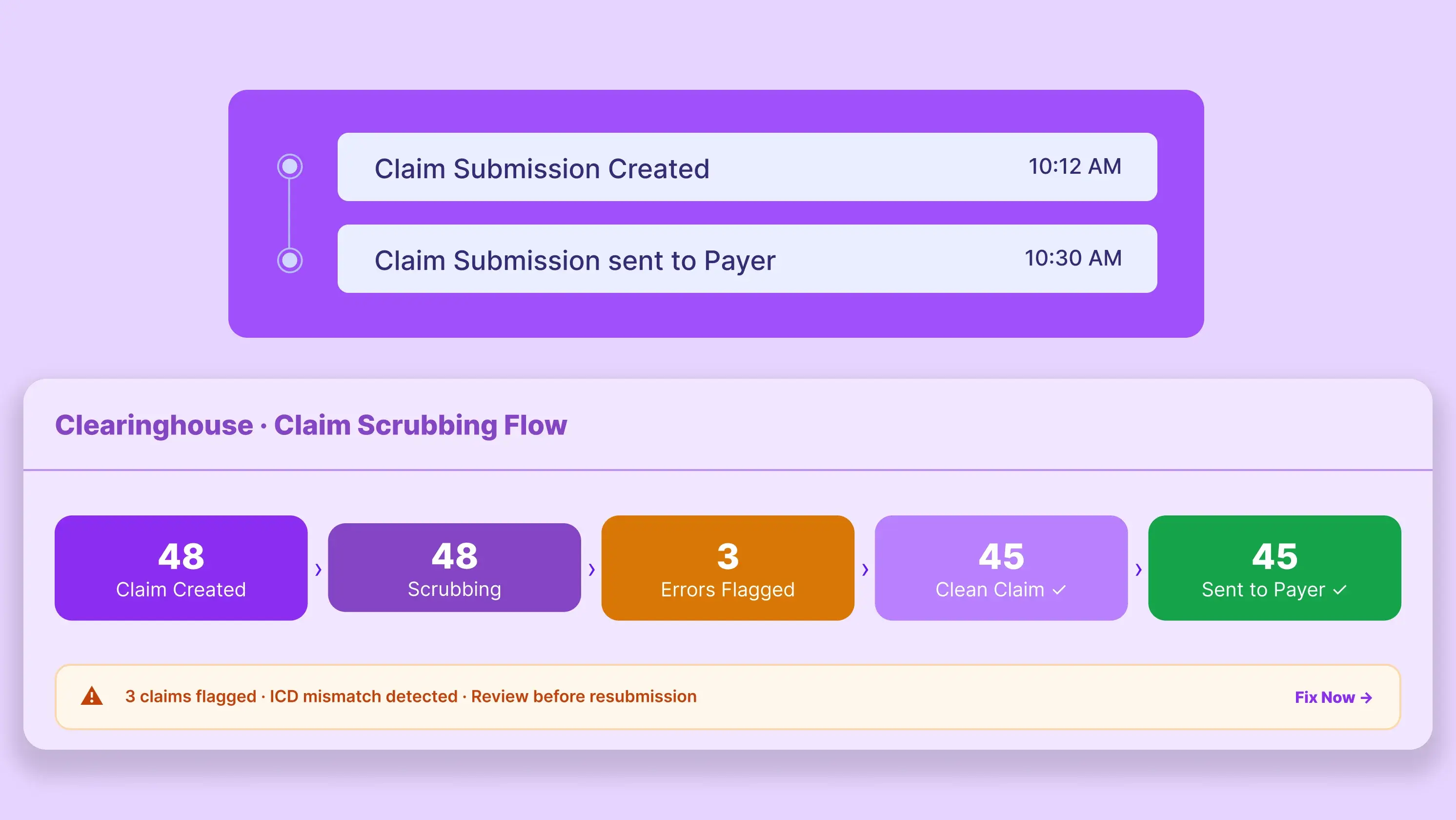This screenshot has width=1456, height=820.
Task: Click chevron between Scrubbing and Errors Flagged
Action: point(591,569)
